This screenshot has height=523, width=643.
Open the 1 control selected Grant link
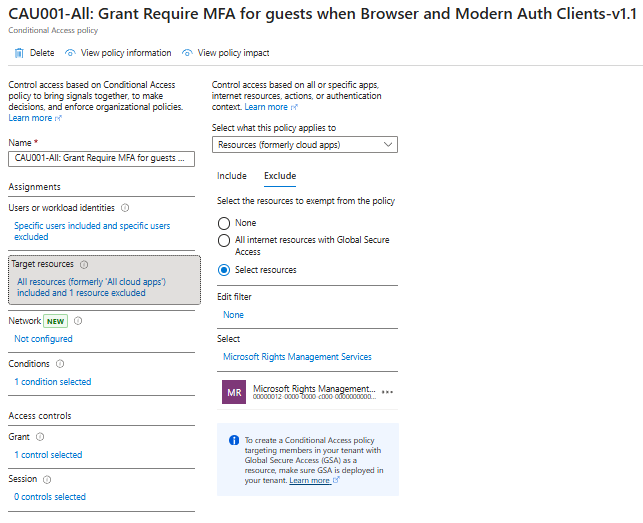pyautogui.click(x=48, y=455)
